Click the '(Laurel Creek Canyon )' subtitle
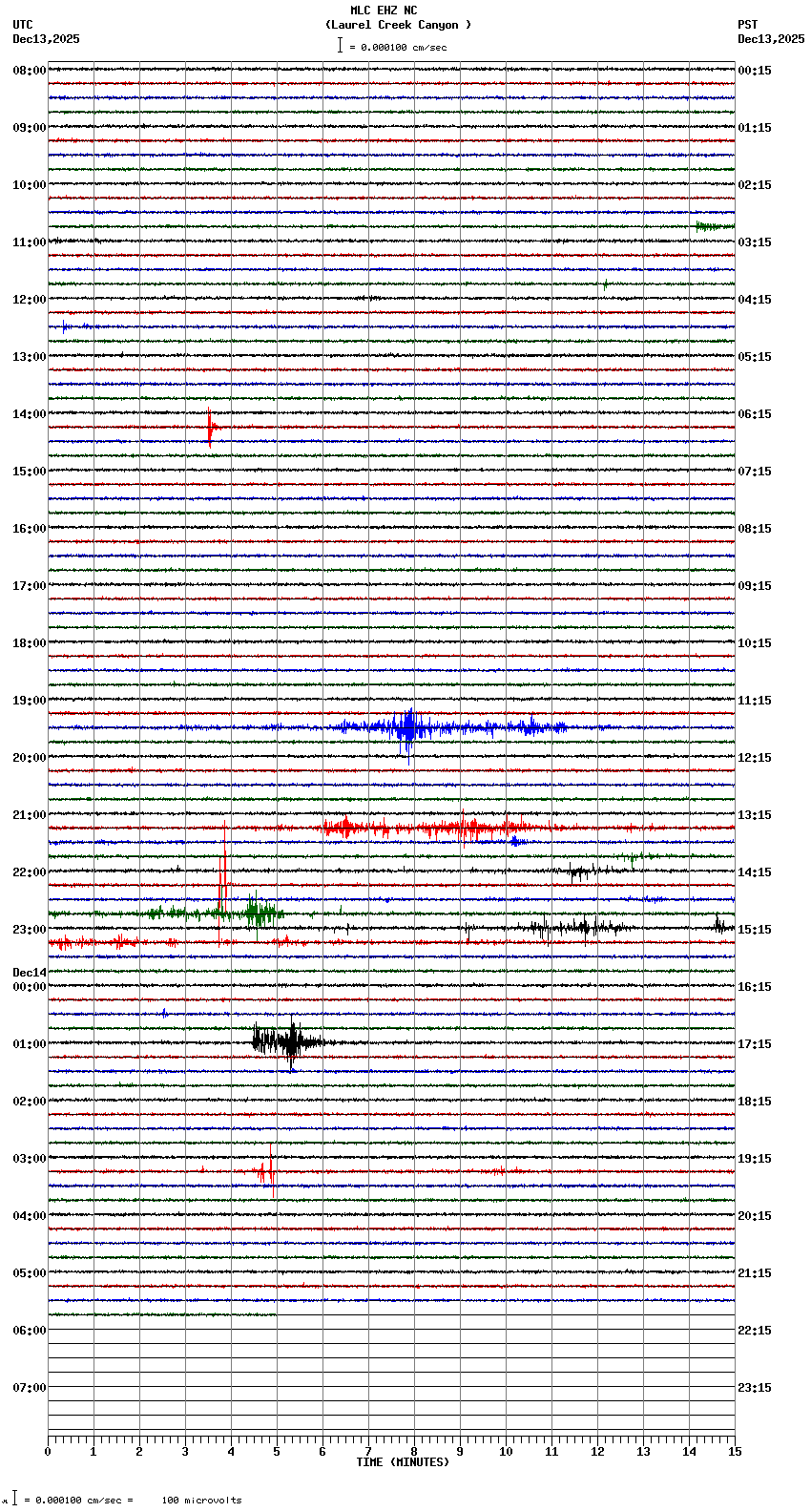This screenshot has height=1512, width=811. click(399, 25)
